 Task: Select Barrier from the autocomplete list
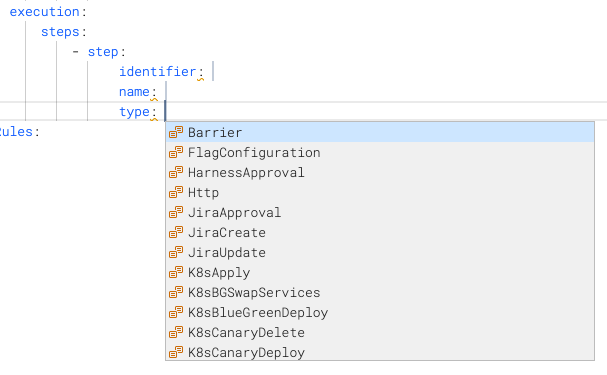point(380,132)
